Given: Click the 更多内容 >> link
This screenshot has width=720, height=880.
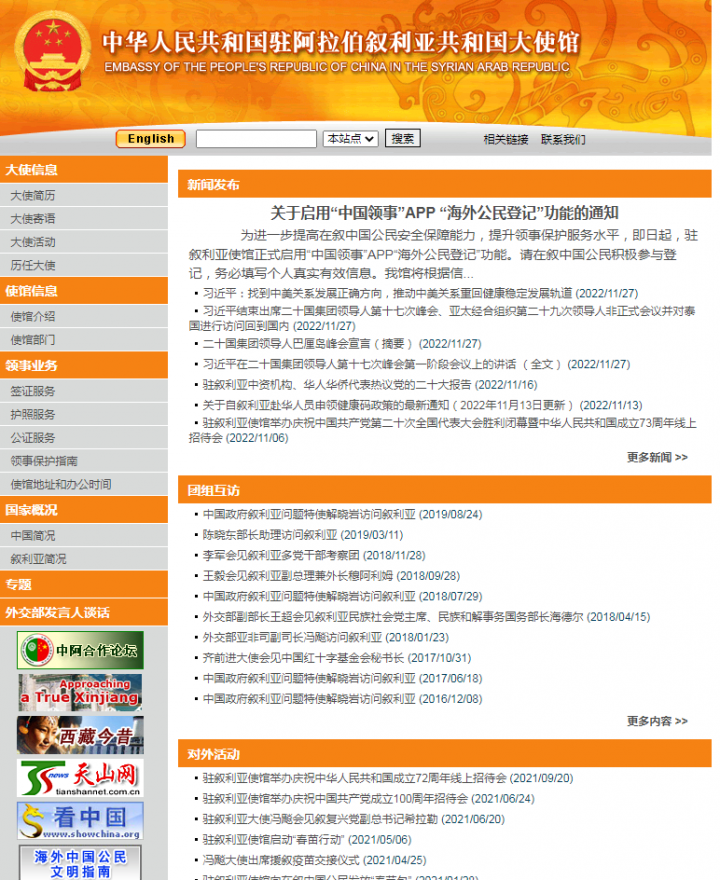Looking at the screenshot, I should coord(657,721).
